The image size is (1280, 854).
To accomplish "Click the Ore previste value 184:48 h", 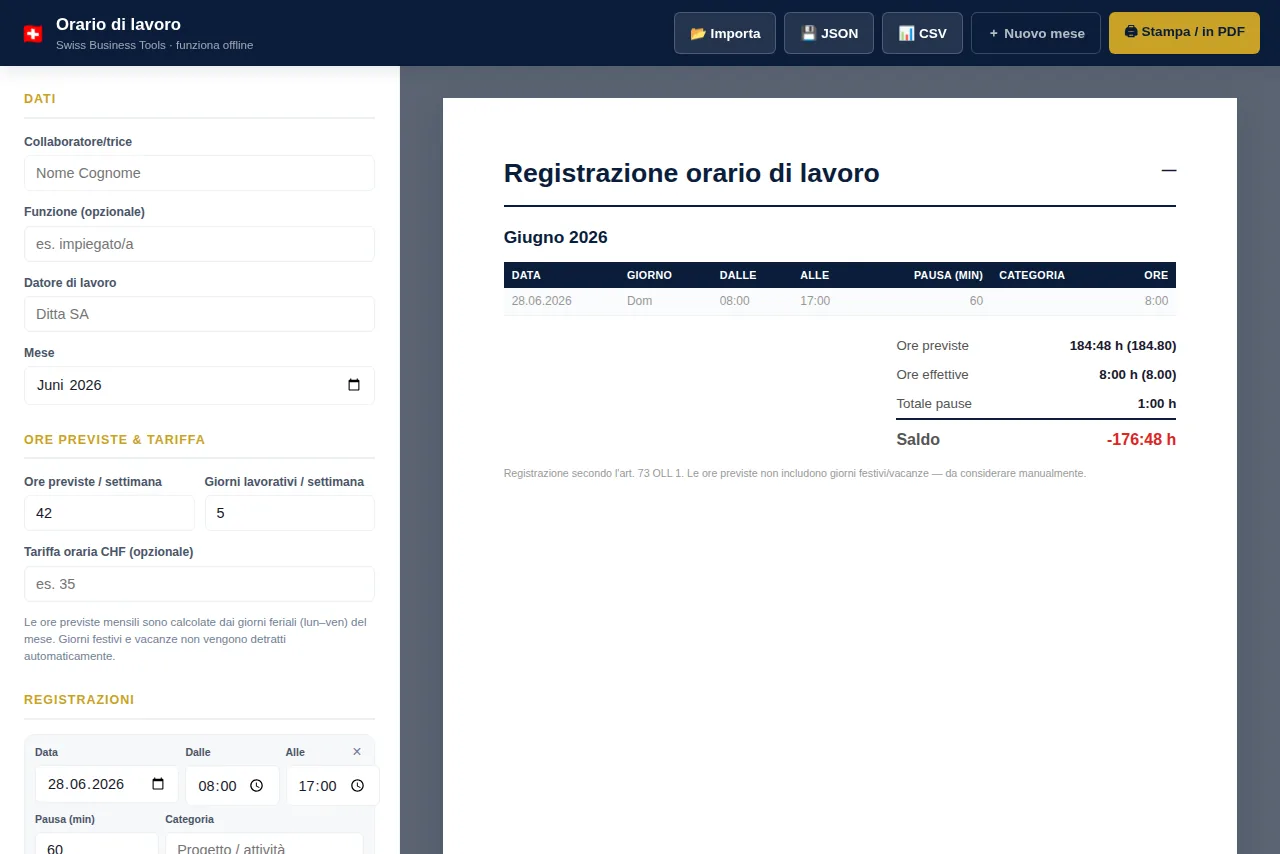I will click(x=1123, y=346).
